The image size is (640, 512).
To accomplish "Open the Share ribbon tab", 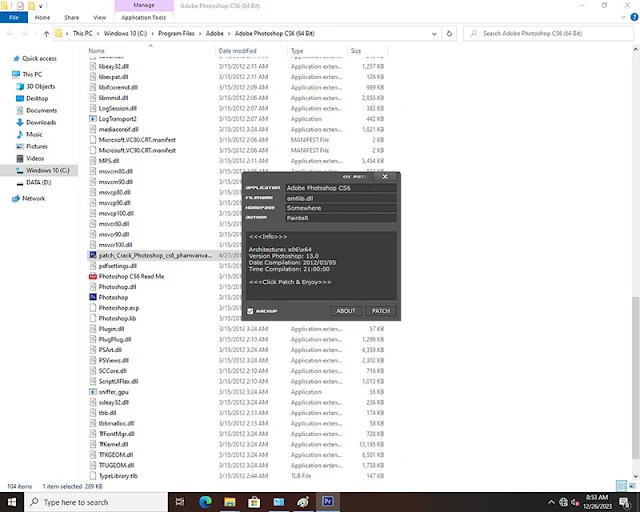I will pyautogui.click(x=71, y=18).
